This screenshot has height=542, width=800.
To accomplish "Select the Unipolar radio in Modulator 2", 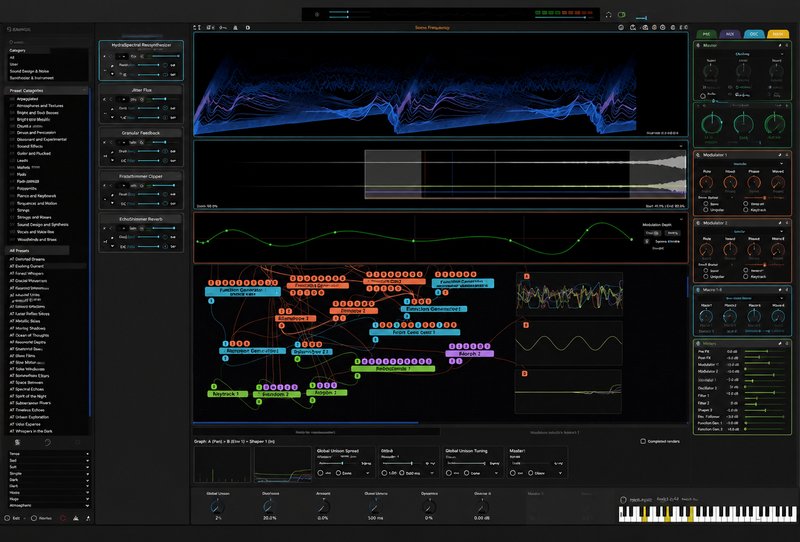I will point(706,277).
